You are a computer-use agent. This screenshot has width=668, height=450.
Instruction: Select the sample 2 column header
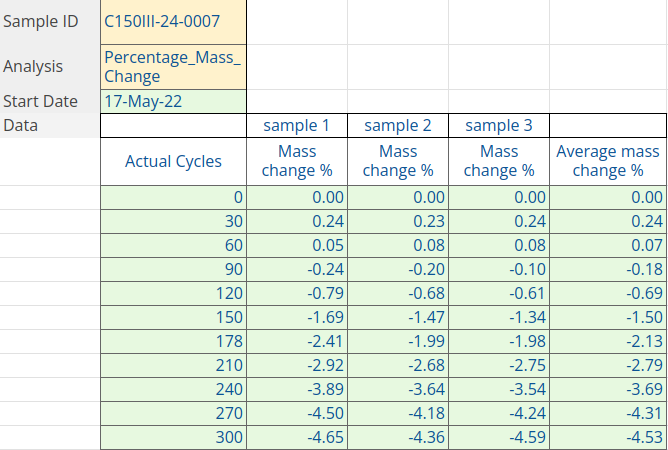pos(397,125)
